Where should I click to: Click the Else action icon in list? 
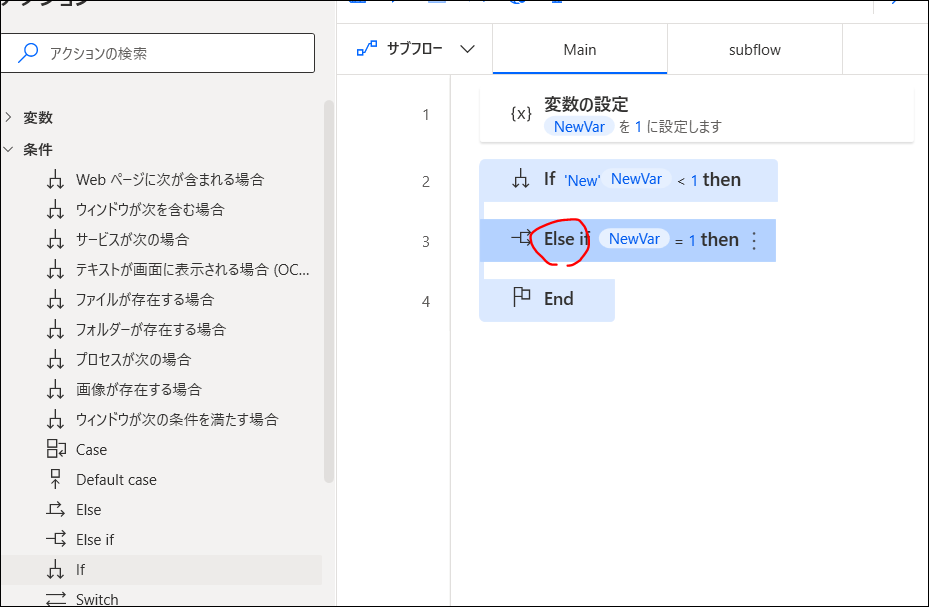pyautogui.click(x=56, y=509)
